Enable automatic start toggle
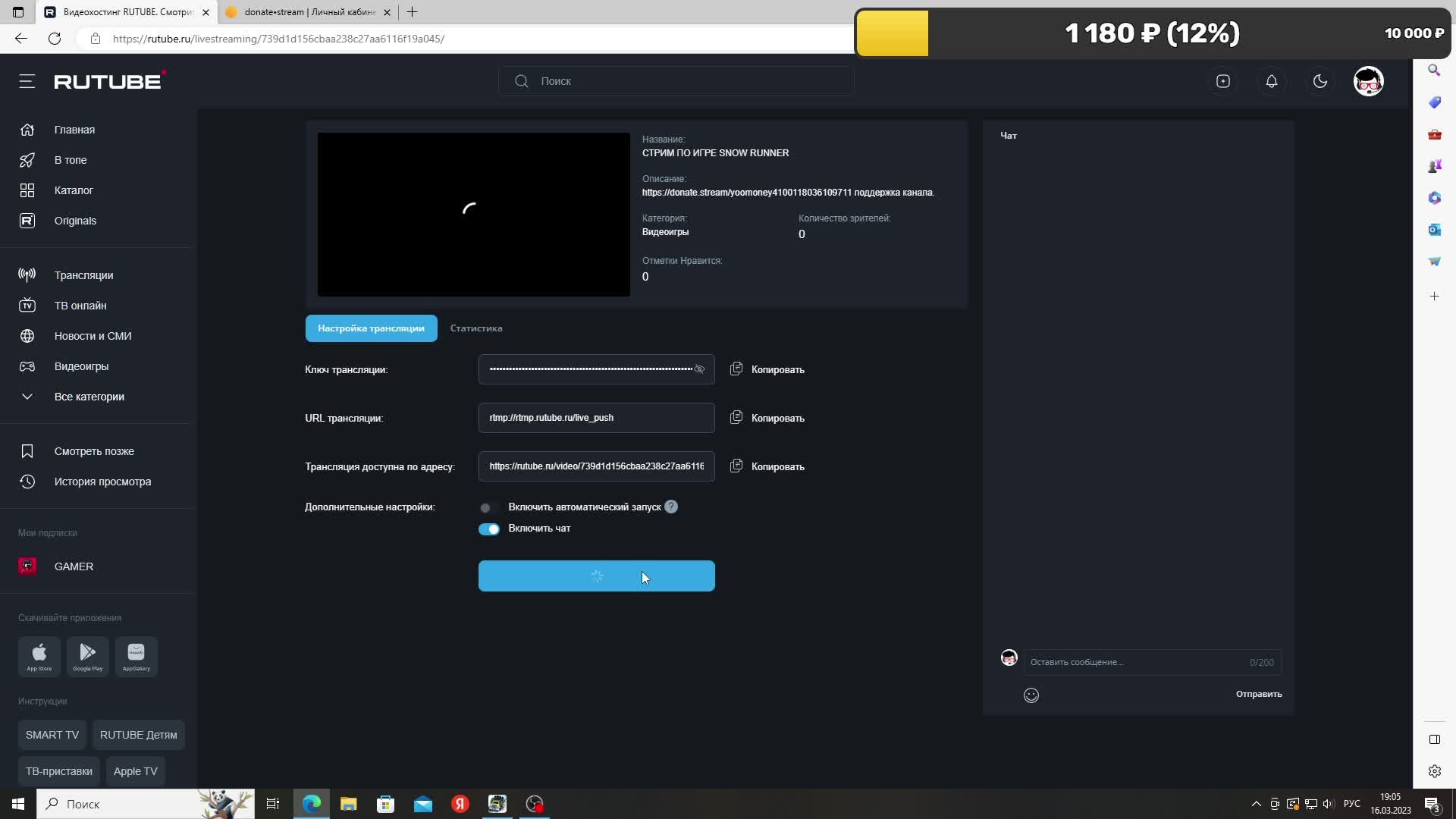The height and width of the screenshot is (819, 1456). [x=487, y=507]
